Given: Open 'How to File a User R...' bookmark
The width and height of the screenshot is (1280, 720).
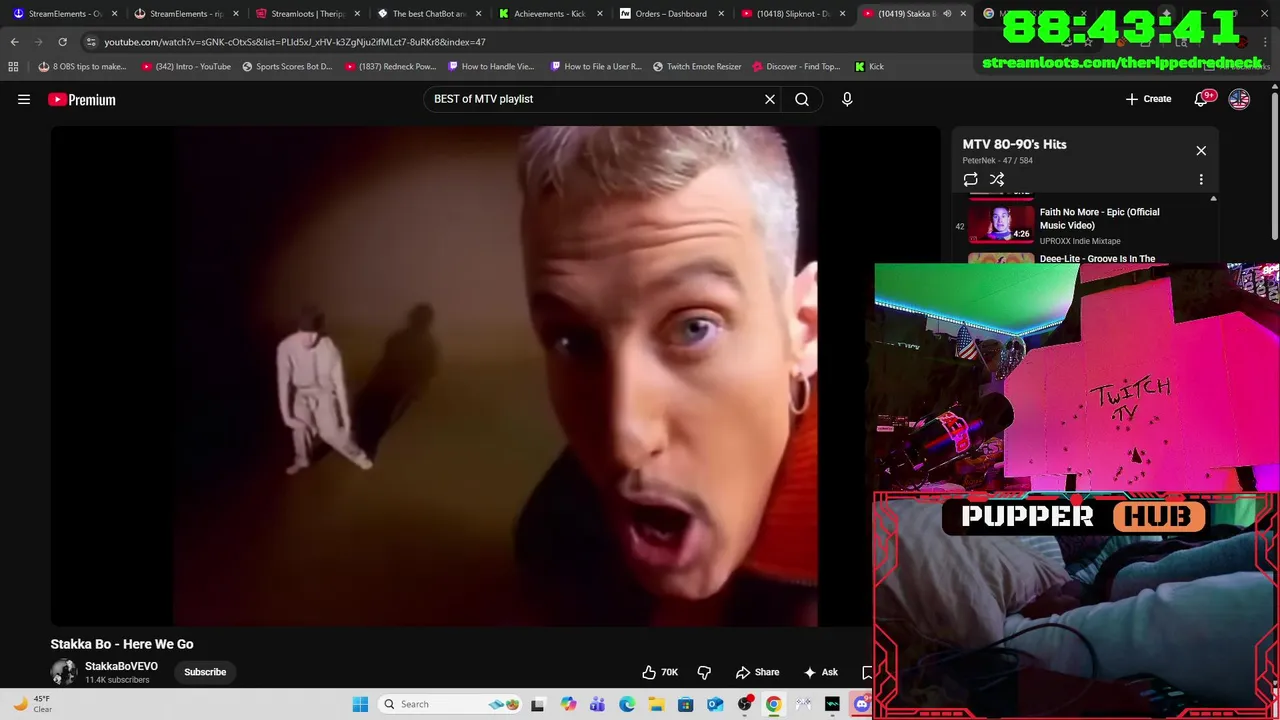Looking at the screenshot, I should point(596,66).
